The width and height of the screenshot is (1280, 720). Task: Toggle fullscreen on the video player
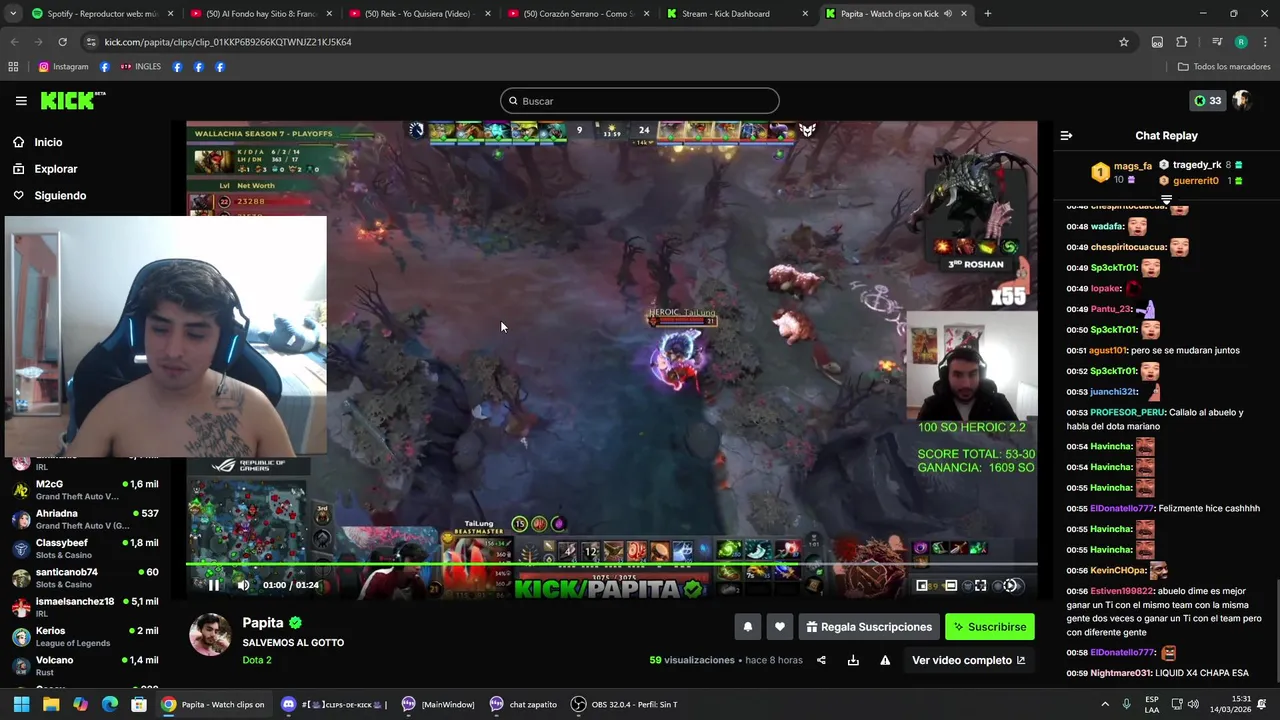[x=980, y=586]
